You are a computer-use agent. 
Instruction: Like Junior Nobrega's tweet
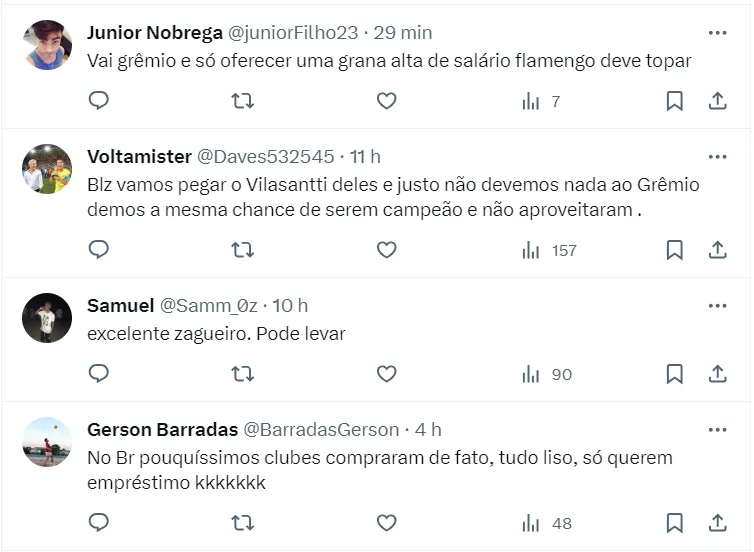point(386,101)
